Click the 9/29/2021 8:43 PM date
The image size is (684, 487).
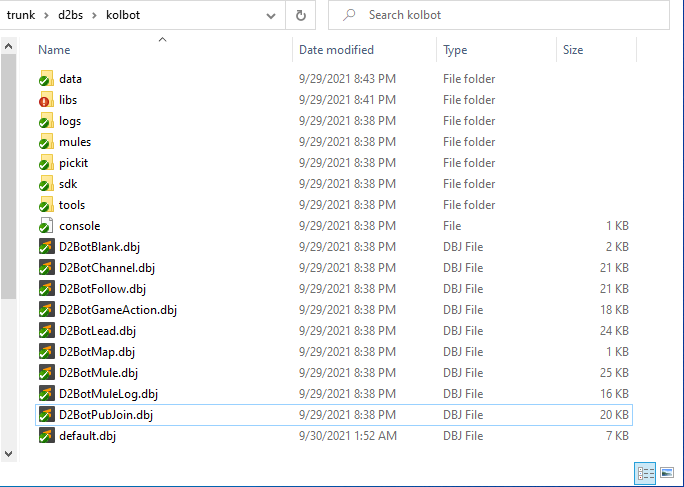point(347,79)
